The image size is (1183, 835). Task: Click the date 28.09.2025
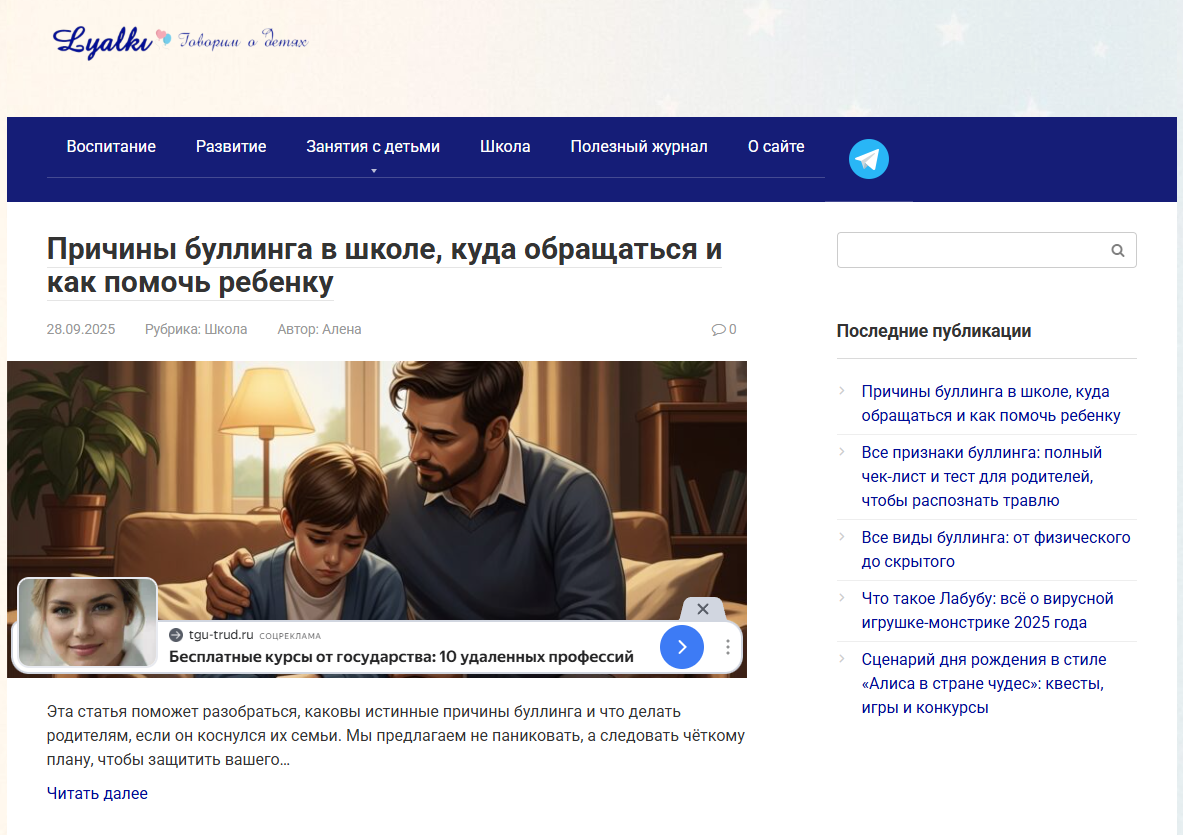(x=81, y=330)
